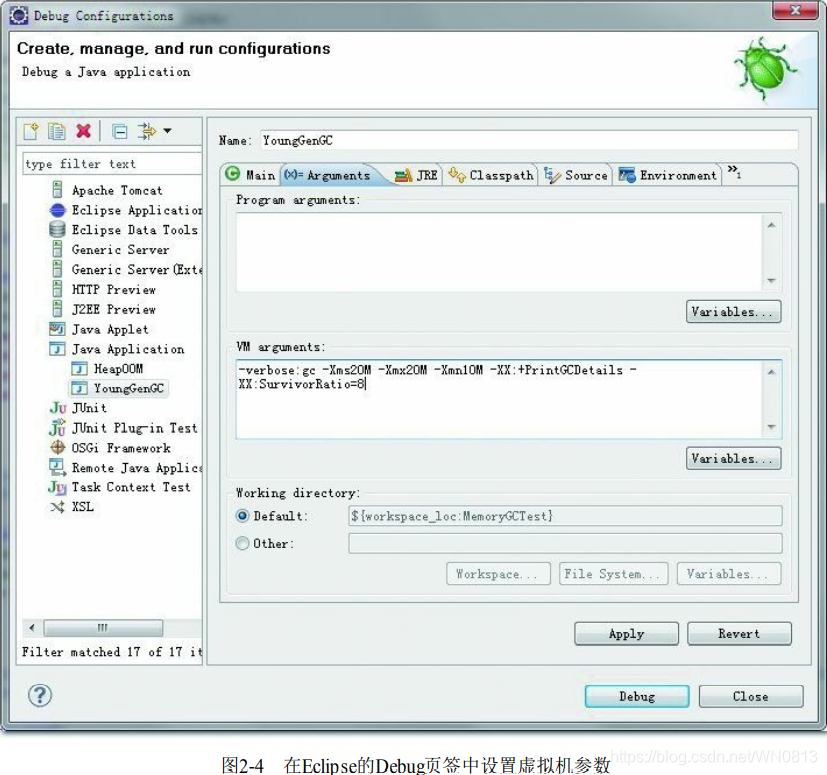Click Variables button under VM arguments

click(733, 458)
